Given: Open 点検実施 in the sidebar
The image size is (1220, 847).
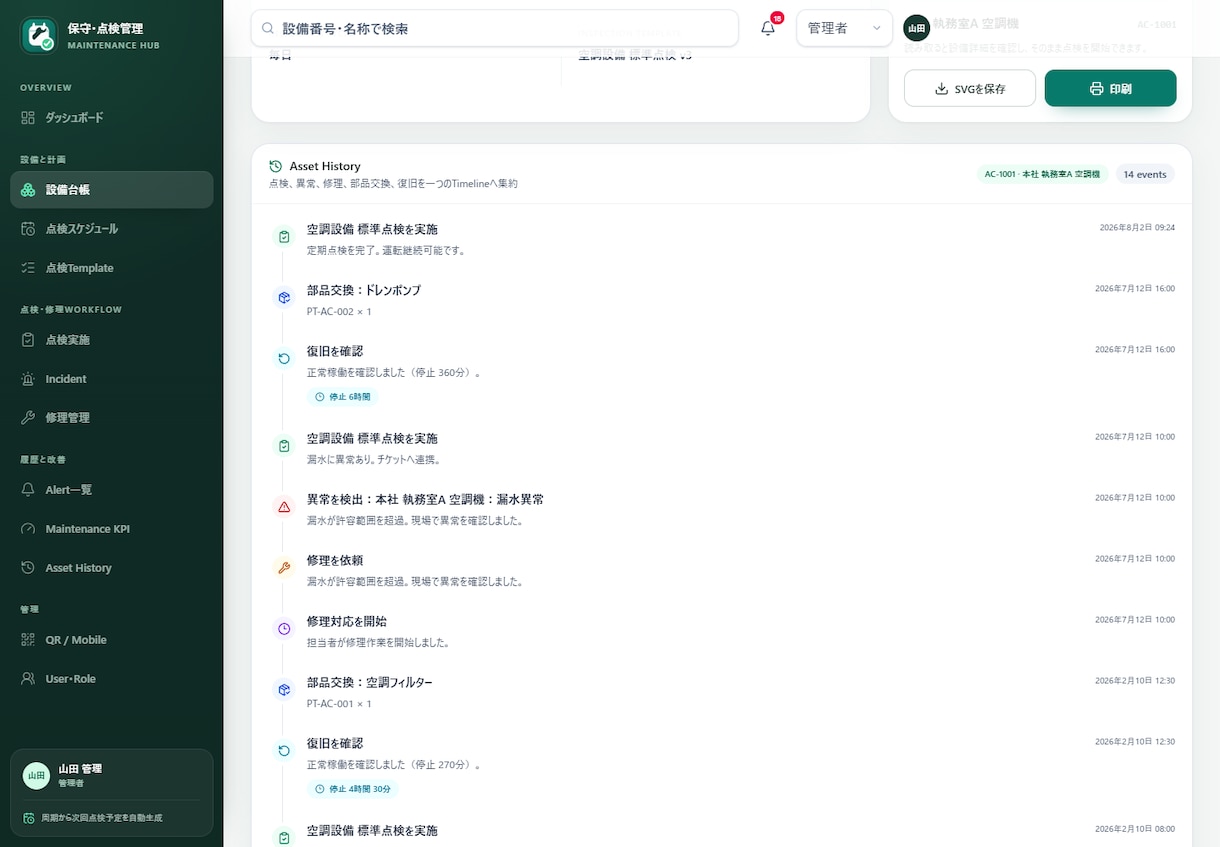Looking at the screenshot, I should click(111, 340).
